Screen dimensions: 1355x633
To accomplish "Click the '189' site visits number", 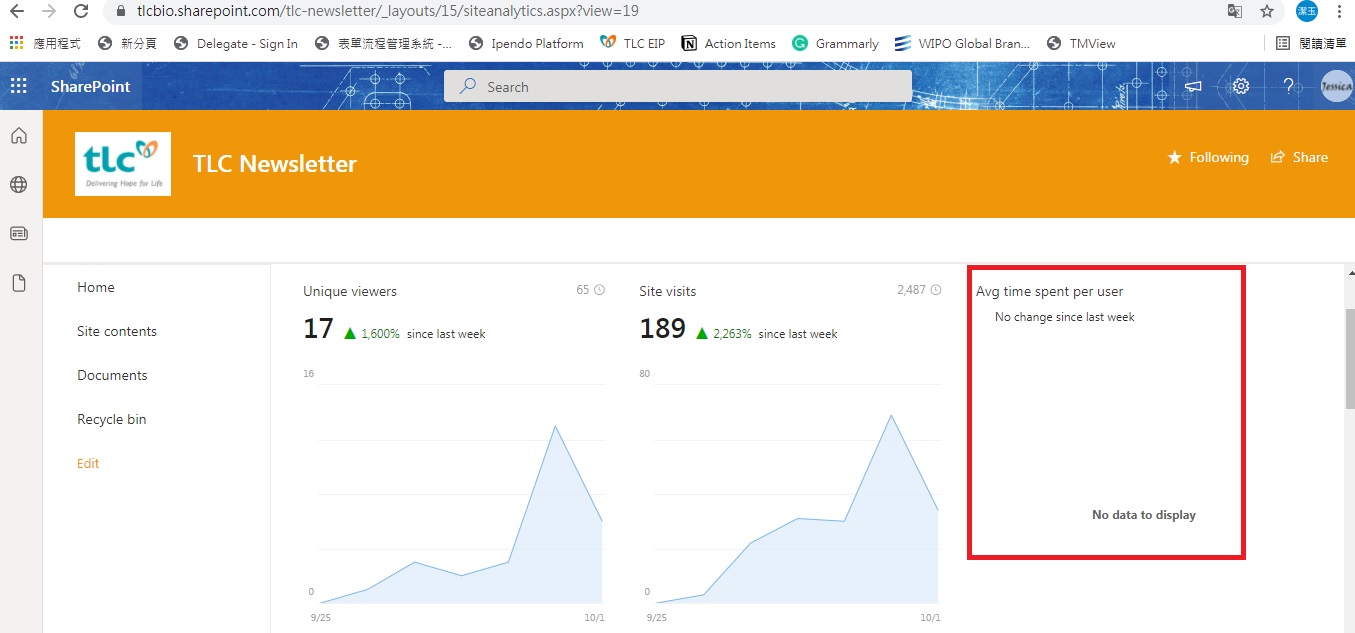I will click(662, 329).
